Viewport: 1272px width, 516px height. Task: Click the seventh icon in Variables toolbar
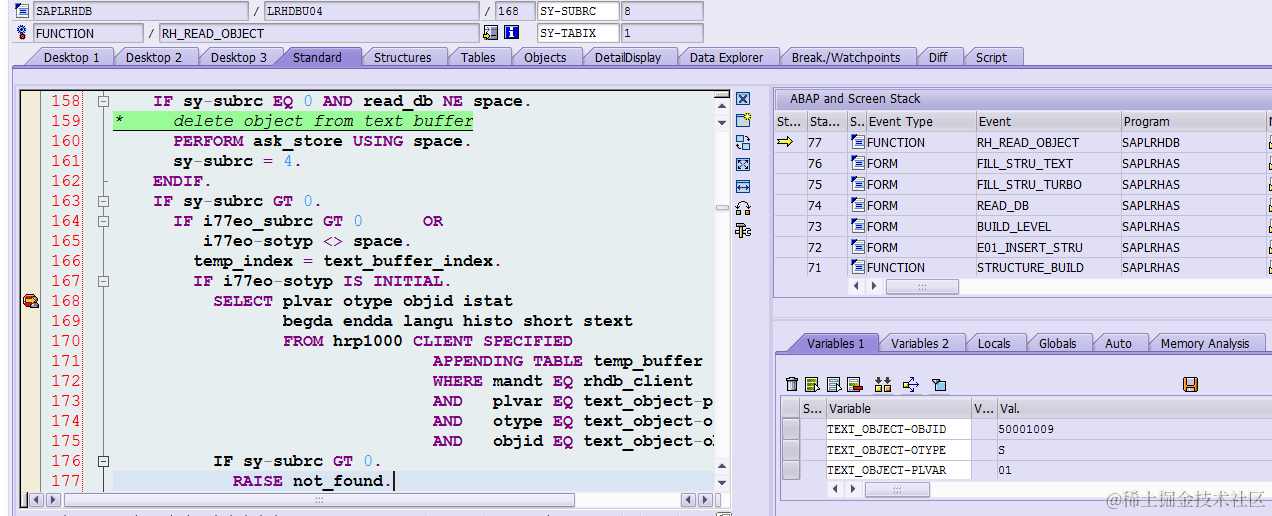point(938,384)
